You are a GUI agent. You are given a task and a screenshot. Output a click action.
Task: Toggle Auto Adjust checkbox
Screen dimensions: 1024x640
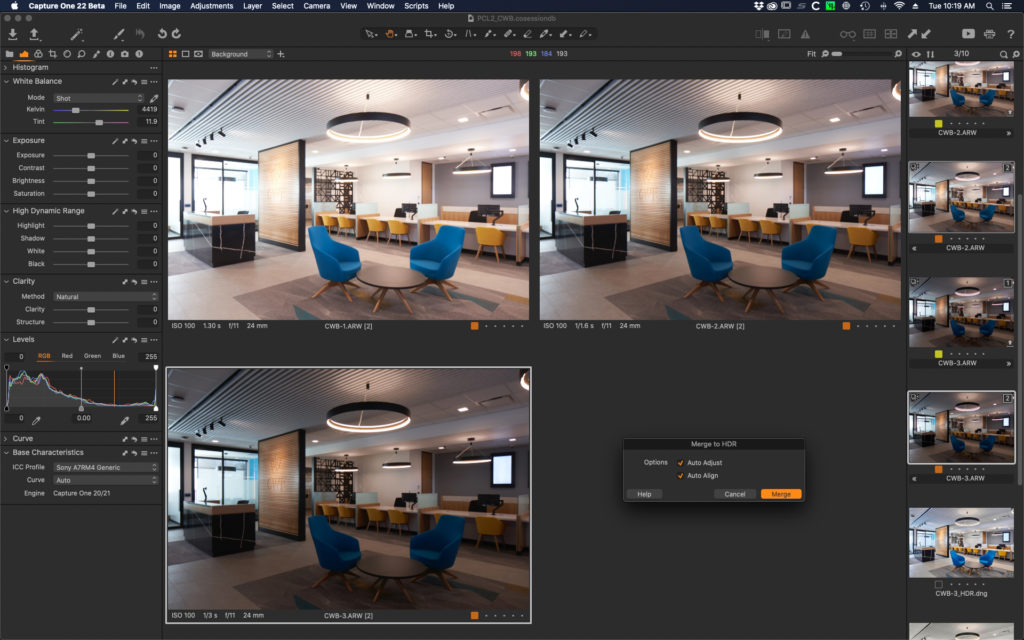click(680, 462)
